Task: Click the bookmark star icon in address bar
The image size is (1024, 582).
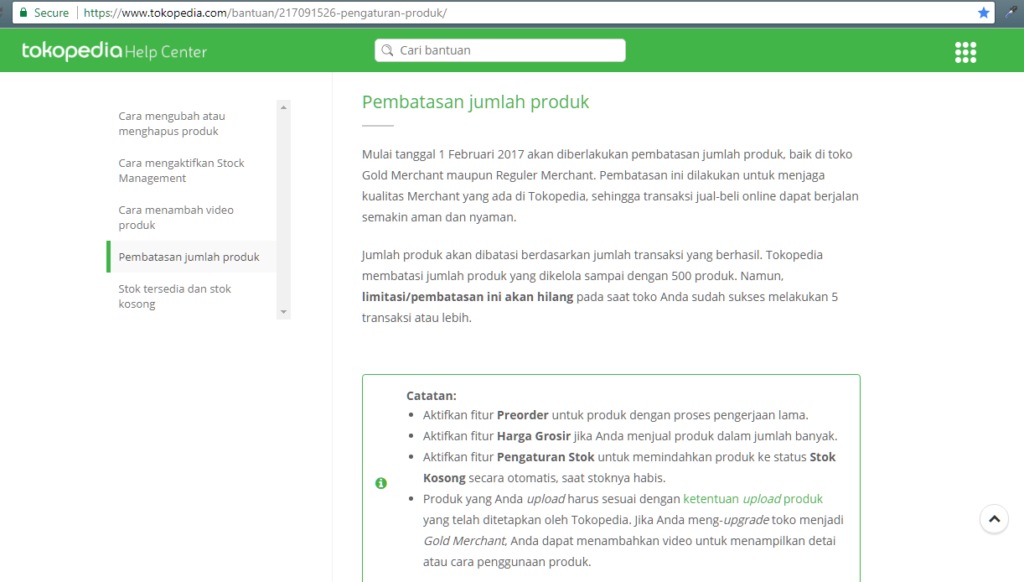Action: point(984,12)
